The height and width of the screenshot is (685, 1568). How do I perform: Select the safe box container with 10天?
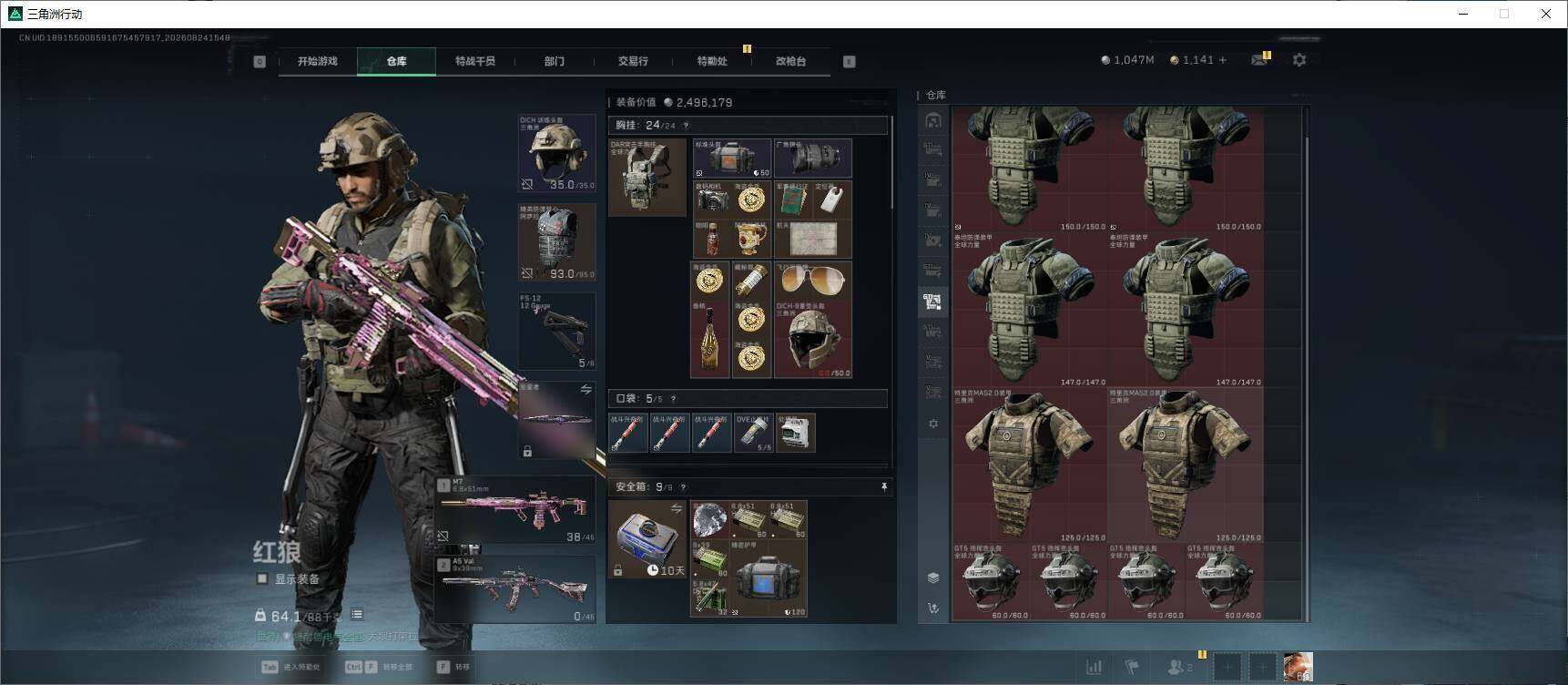tap(647, 539)
